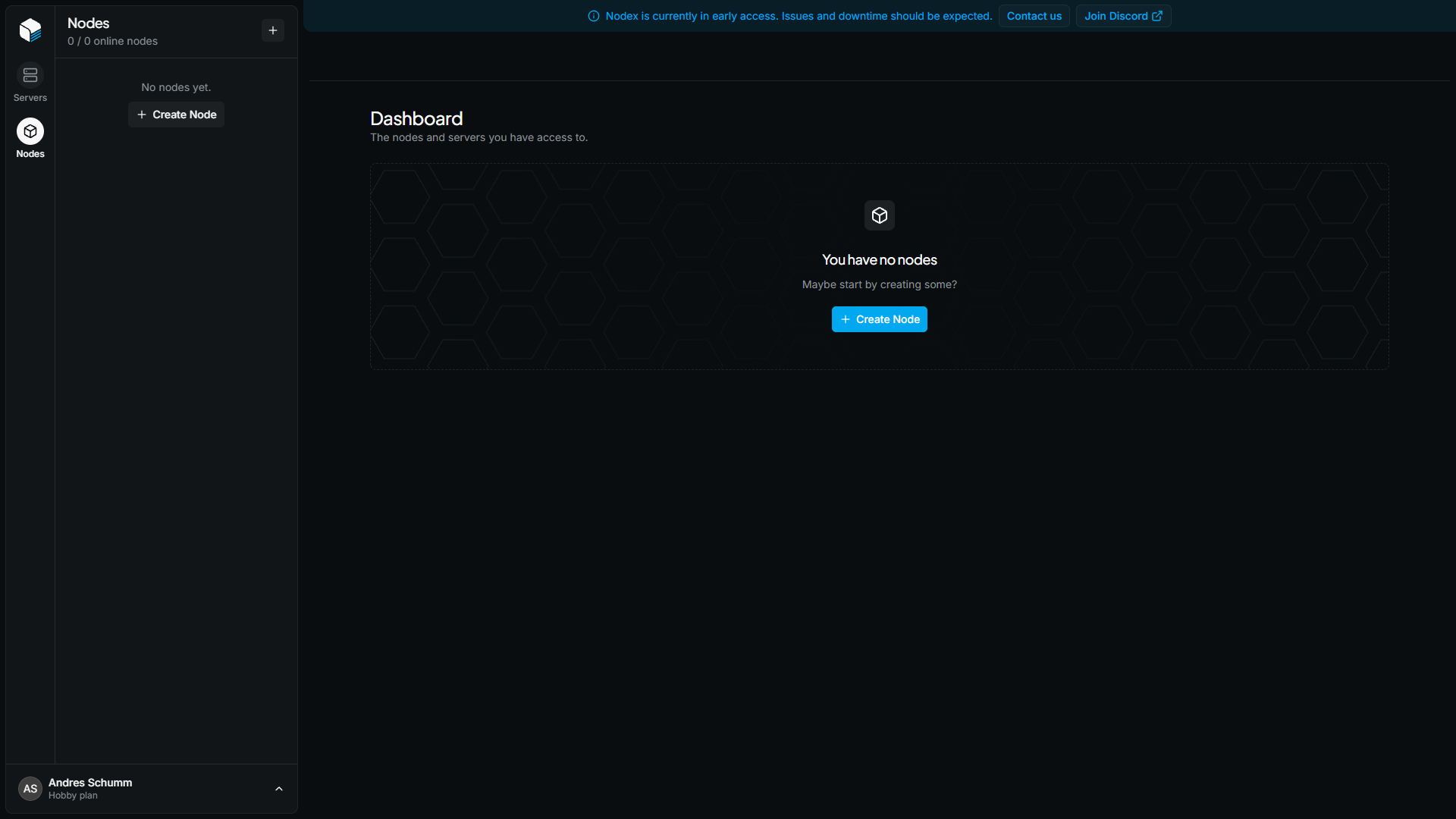Click the Dashboard heading
Image resolution: width=1456 pixels, height=819 pixels.
point(416,118)
